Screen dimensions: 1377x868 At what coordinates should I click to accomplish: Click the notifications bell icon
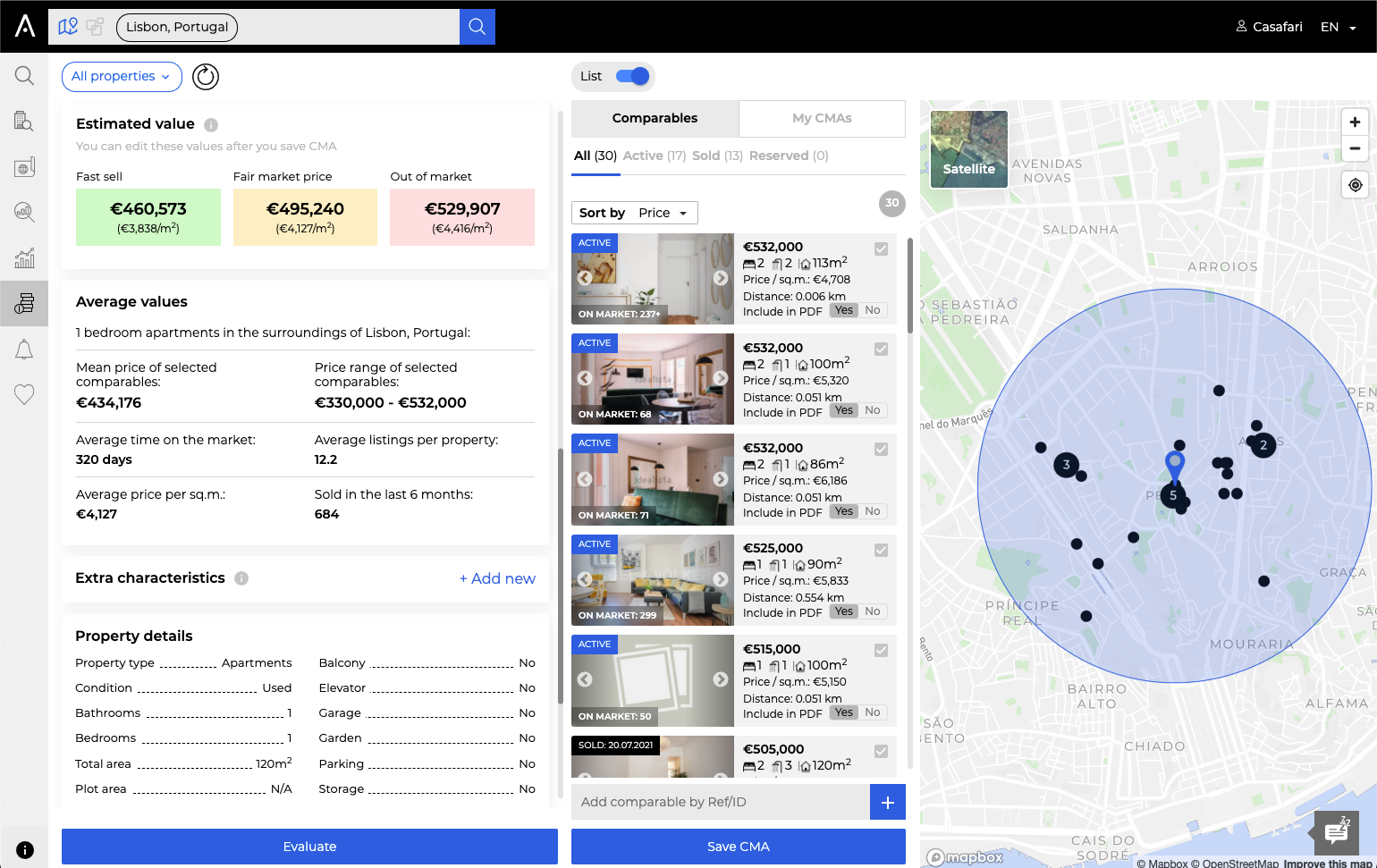coord(23,349)
